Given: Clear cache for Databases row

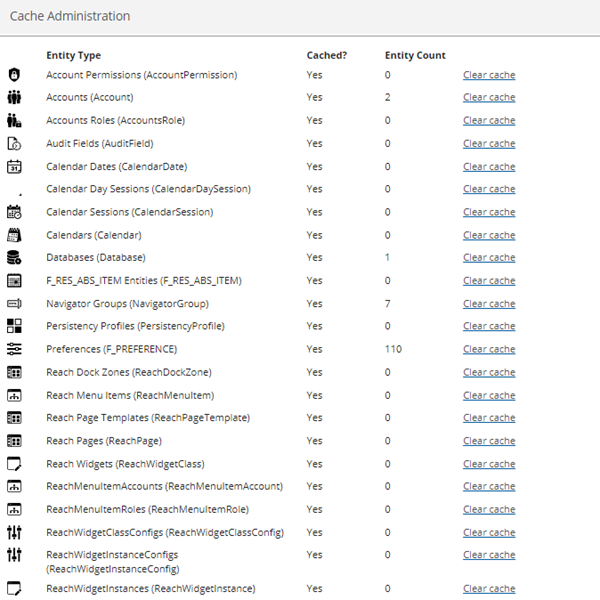Looking at the screenshot, I should tap(489, 258).
